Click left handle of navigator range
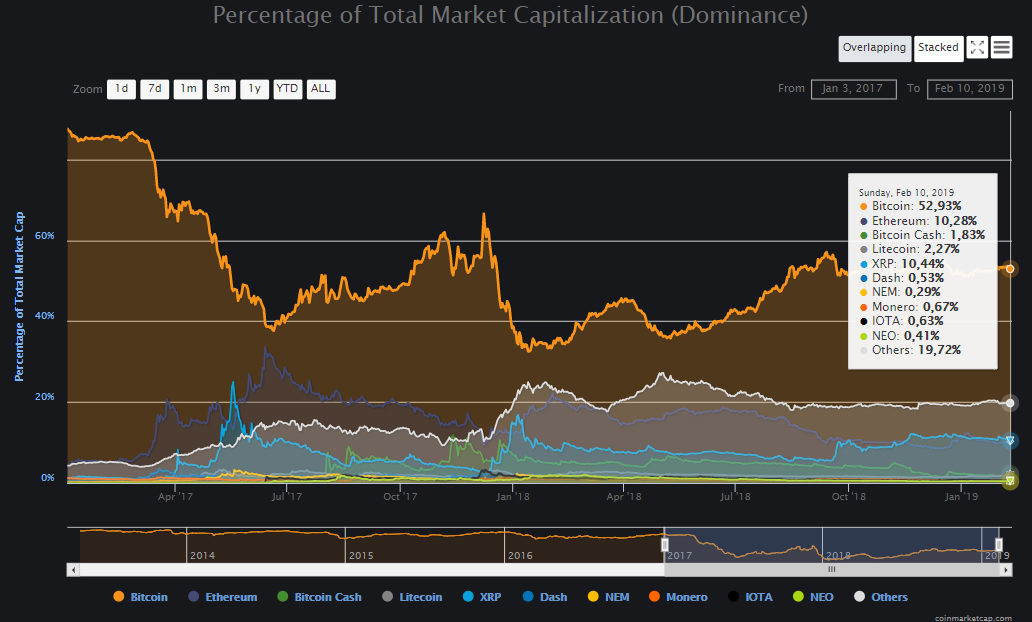 tap(664, 544)
